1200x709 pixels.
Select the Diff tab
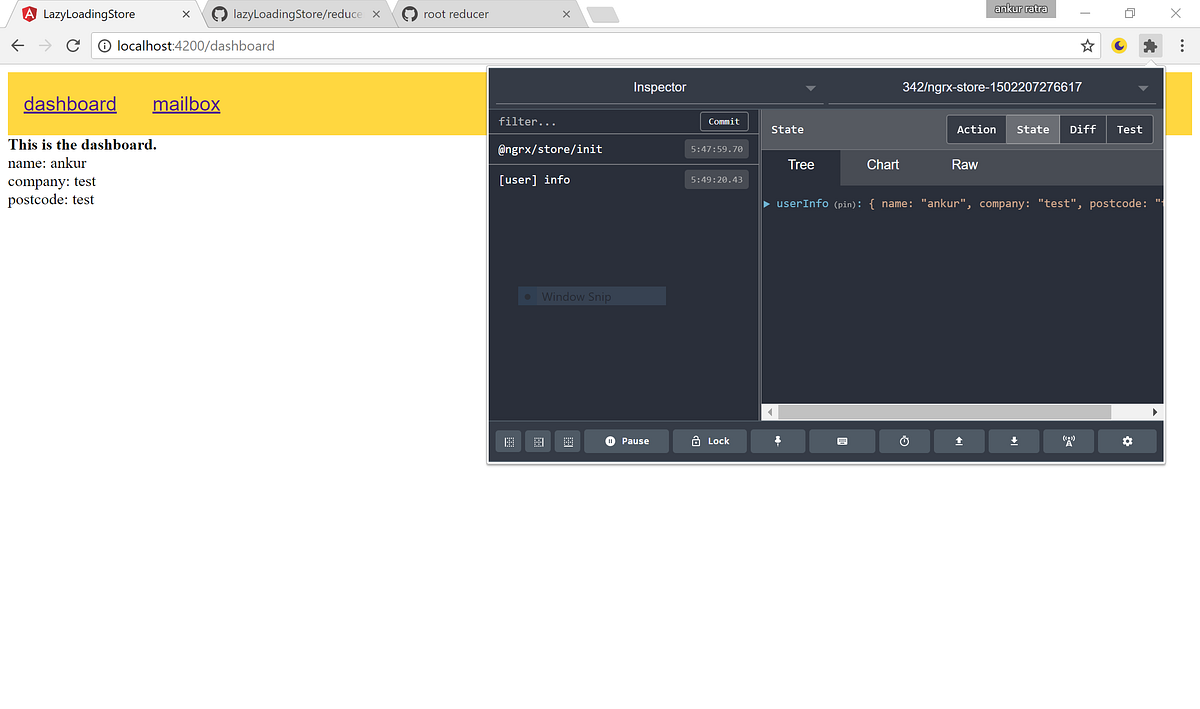coord(1083,129)
